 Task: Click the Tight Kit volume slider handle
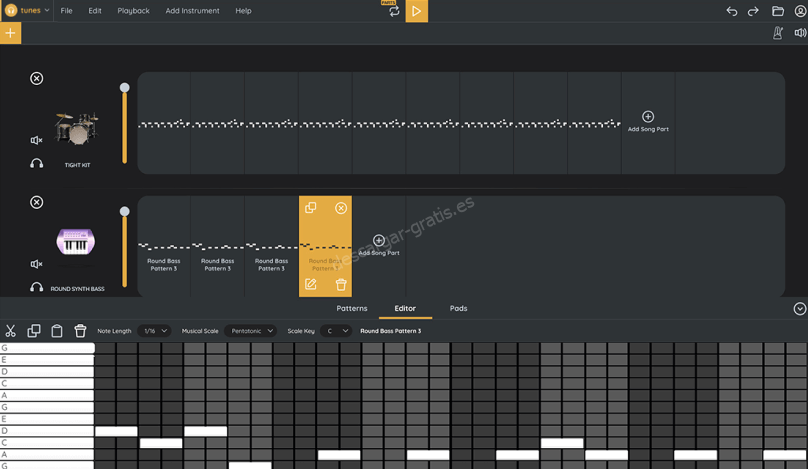[125, 88]
